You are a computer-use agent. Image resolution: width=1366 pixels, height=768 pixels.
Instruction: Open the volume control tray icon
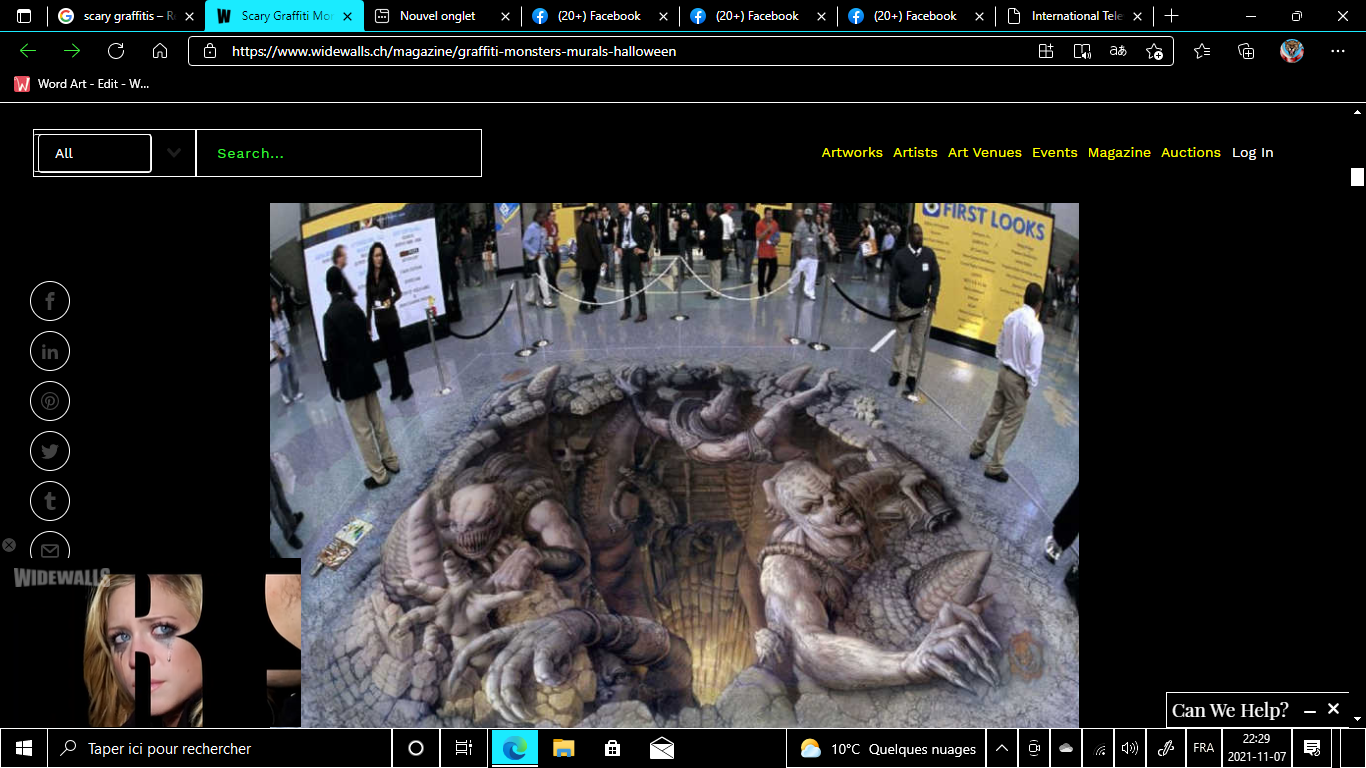[1130, 748]
